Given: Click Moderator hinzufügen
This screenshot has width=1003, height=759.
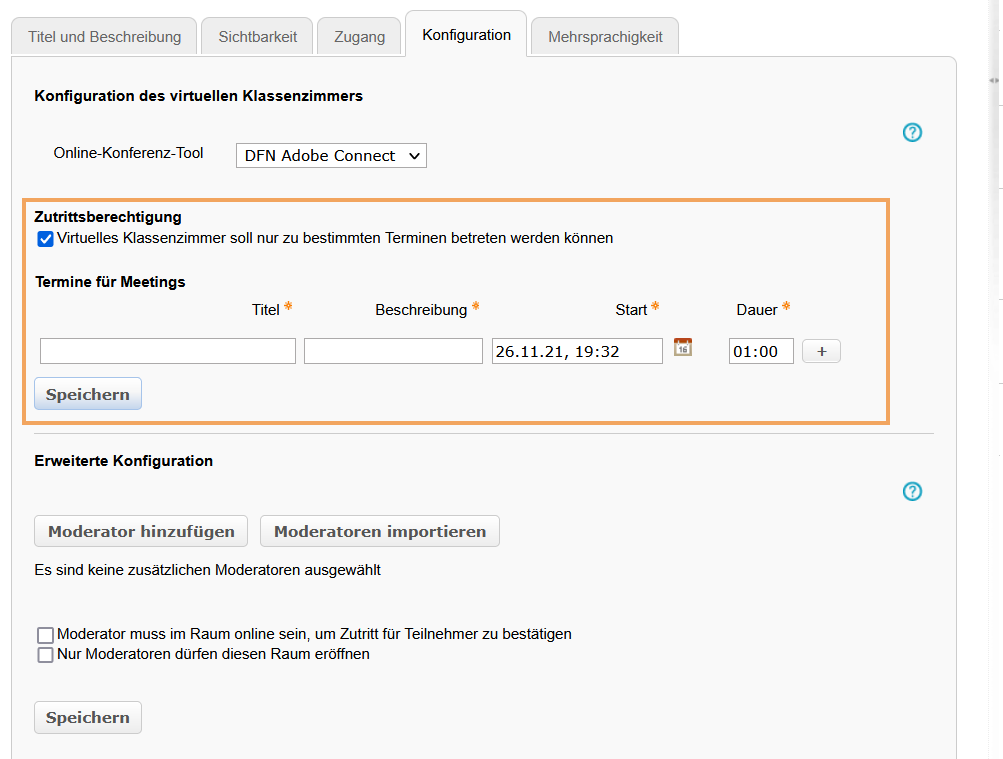Looking at the screenshot, I should point(140,531).
